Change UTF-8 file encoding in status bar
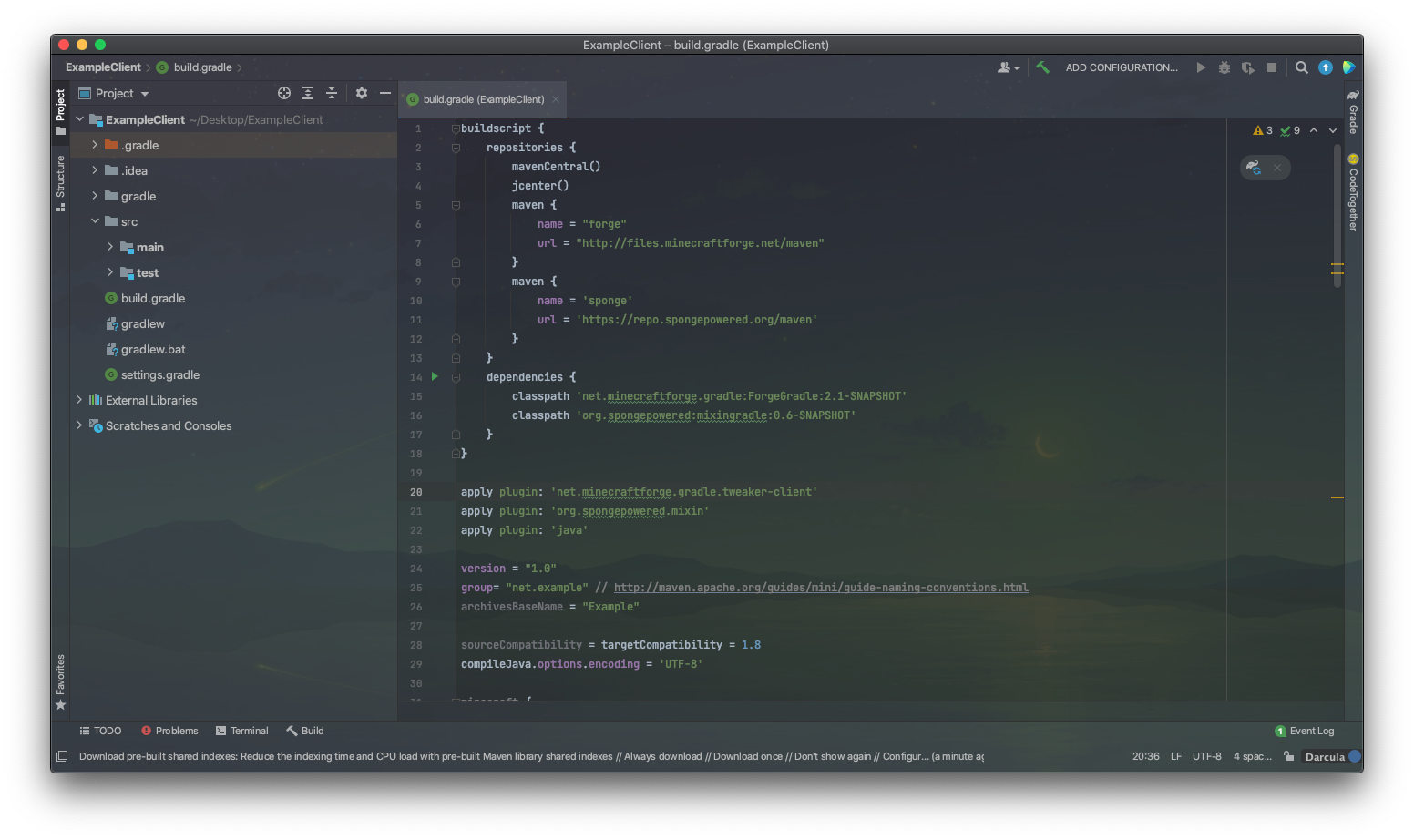The width and height of the screenshot is (1414, 840). (x=1206, y=756)
